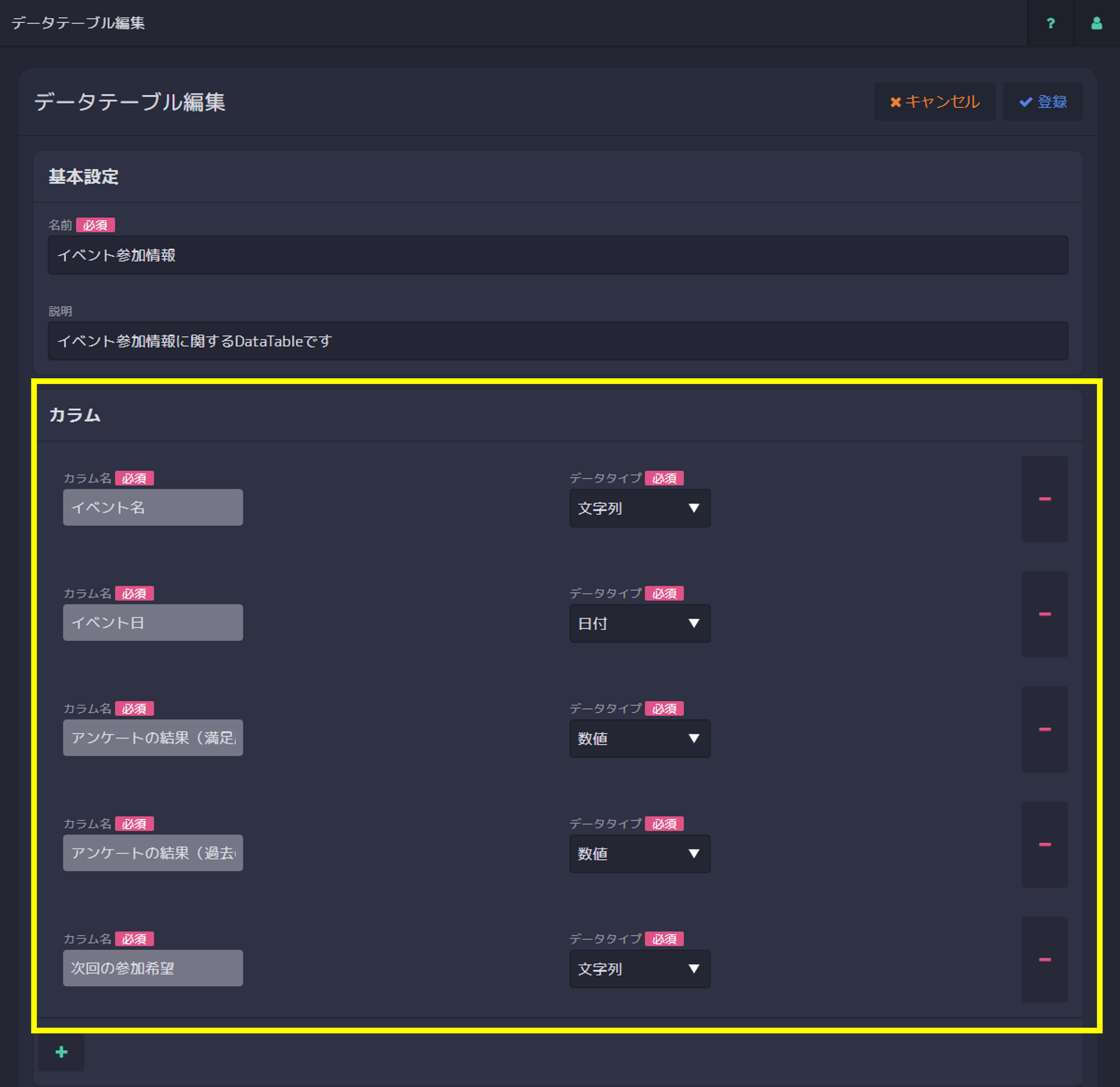Open the データタイプ dropdown for 次回の参加希望

coord(640,969)
